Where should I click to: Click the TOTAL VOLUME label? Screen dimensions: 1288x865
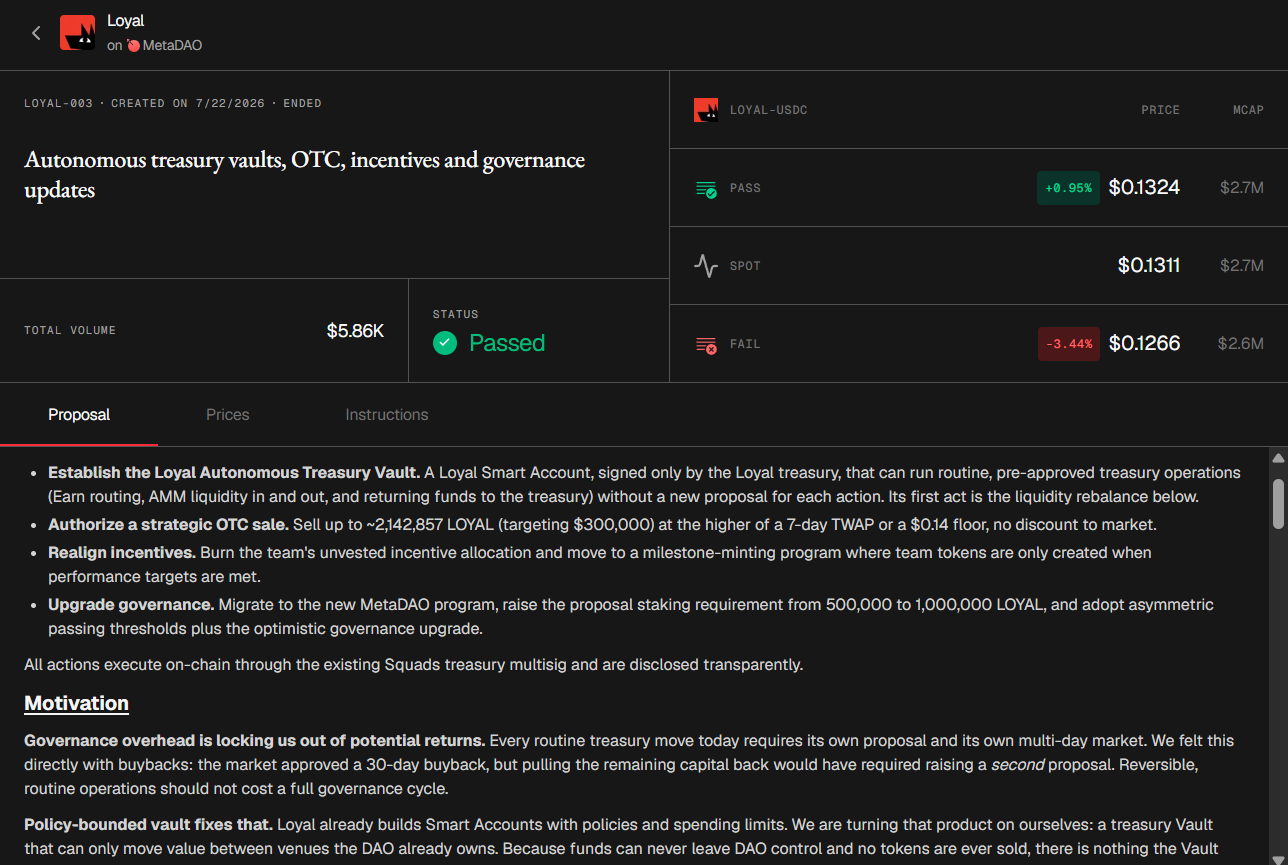click(70, 330)
